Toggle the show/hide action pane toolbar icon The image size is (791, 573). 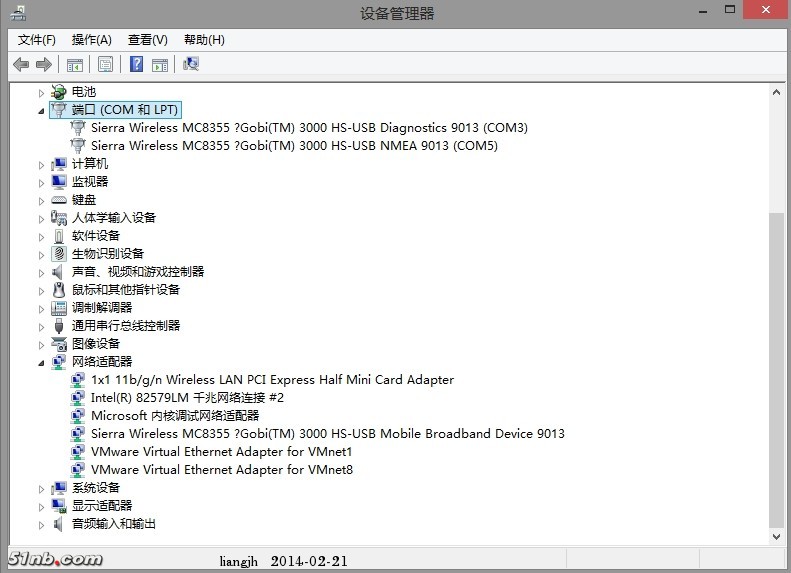point(159,65)
